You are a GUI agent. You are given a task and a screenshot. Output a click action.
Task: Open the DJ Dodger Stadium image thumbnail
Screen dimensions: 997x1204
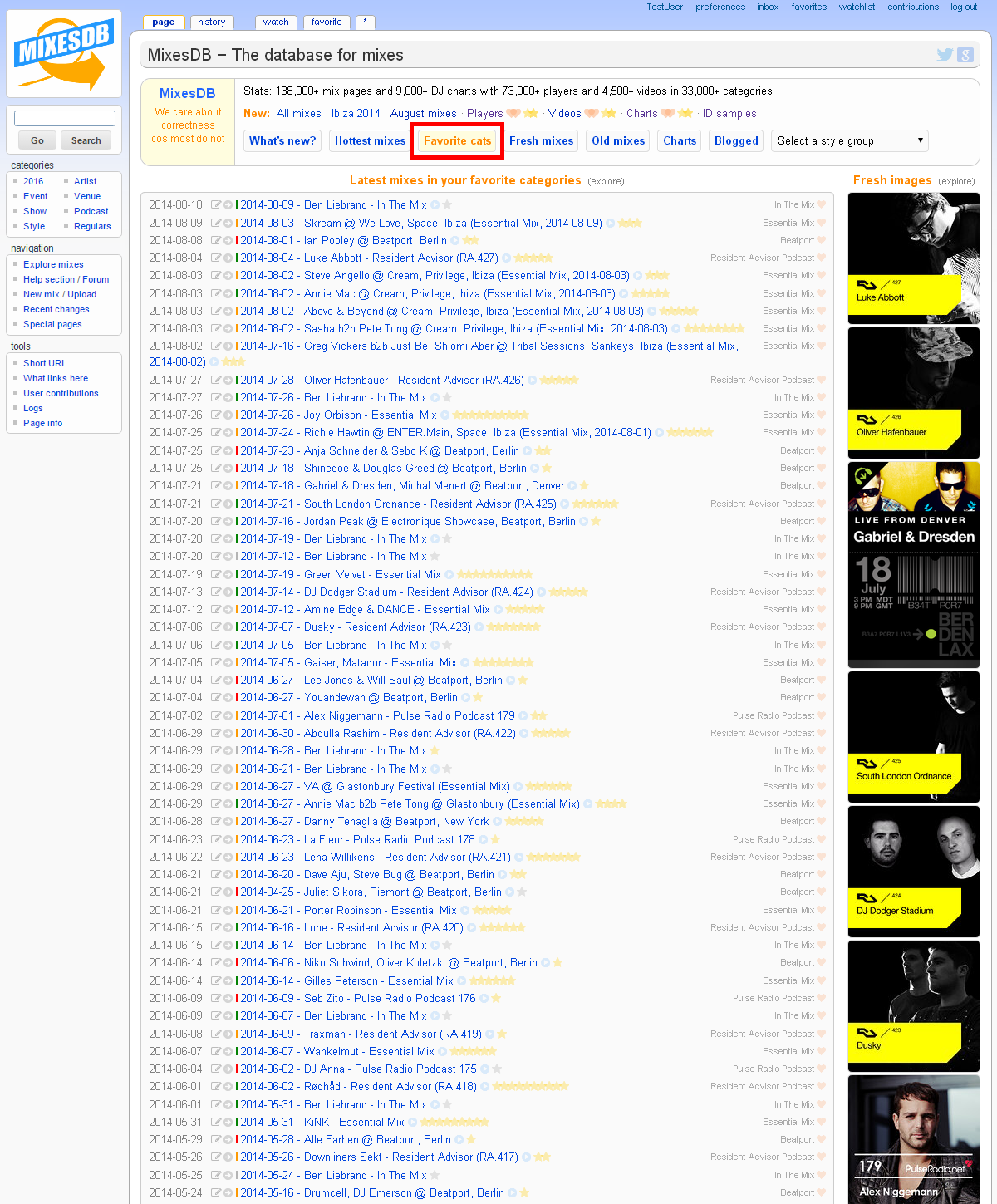[x=914, y=872]
